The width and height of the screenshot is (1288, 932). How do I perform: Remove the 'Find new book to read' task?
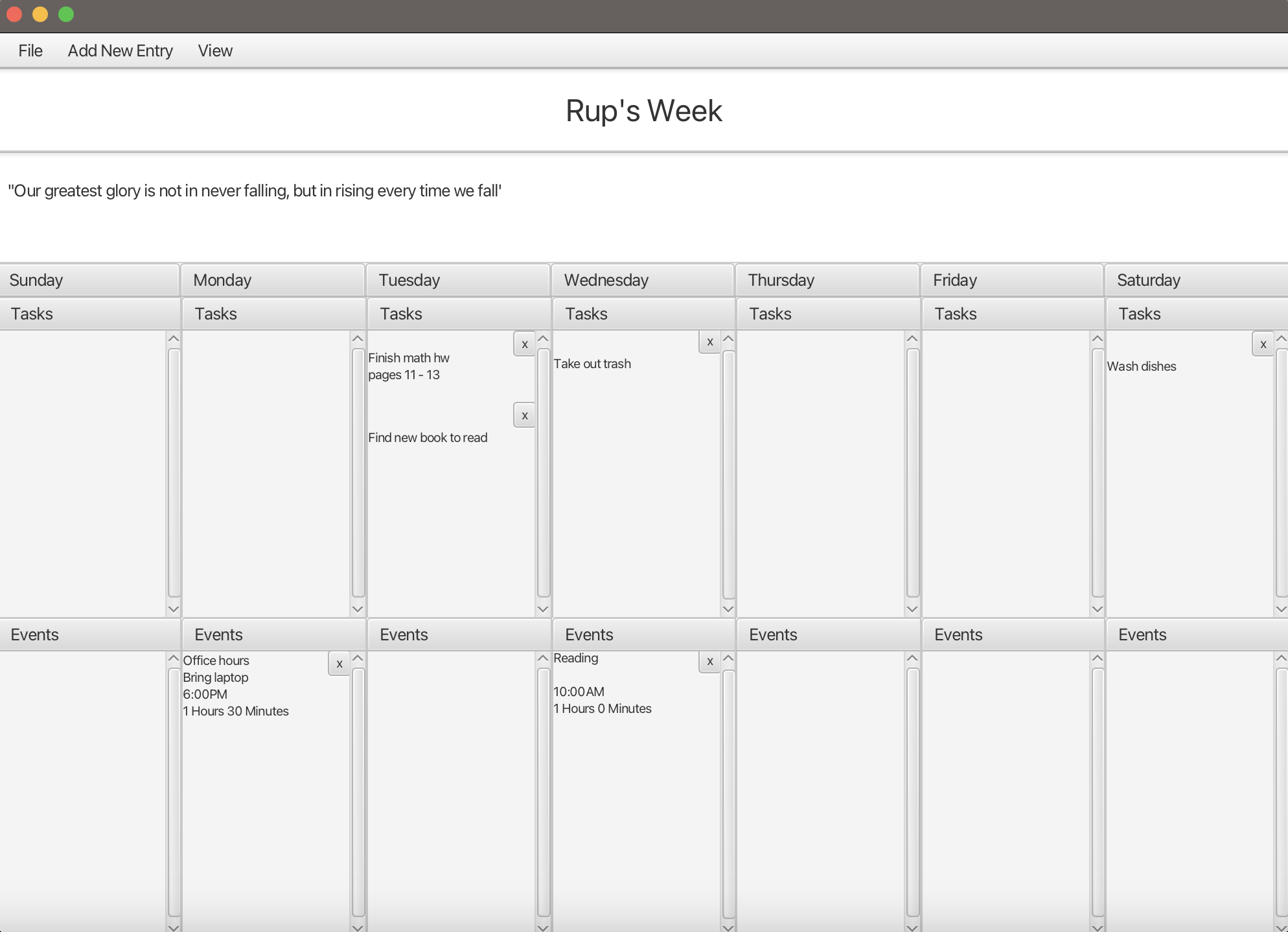click(524, 415)
